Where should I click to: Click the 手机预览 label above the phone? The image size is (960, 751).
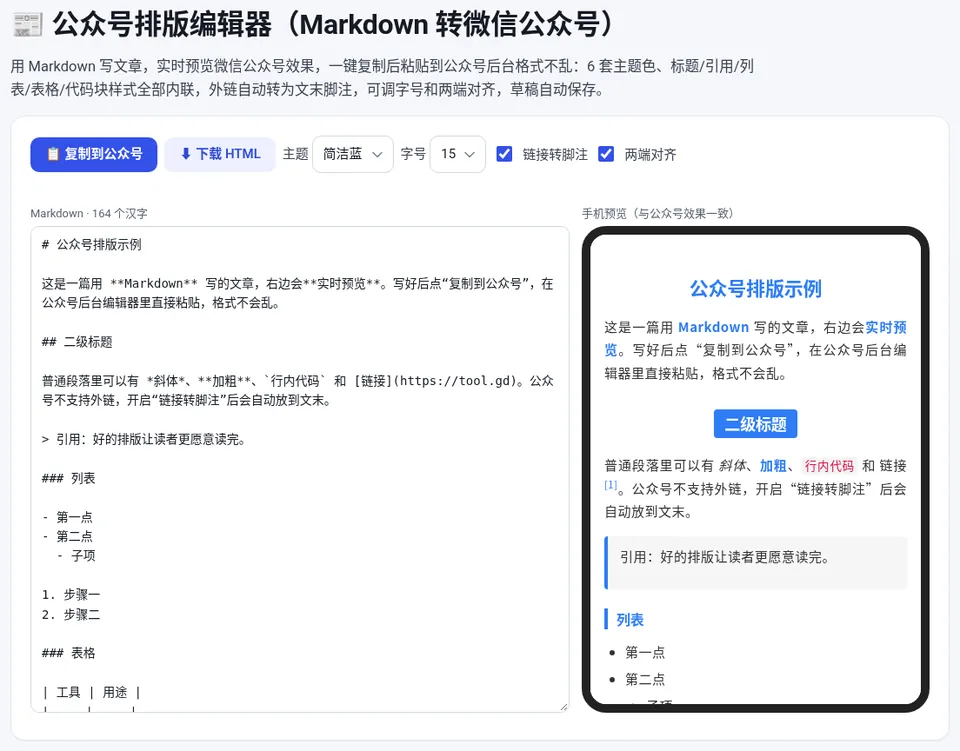[x=658, y=213]
